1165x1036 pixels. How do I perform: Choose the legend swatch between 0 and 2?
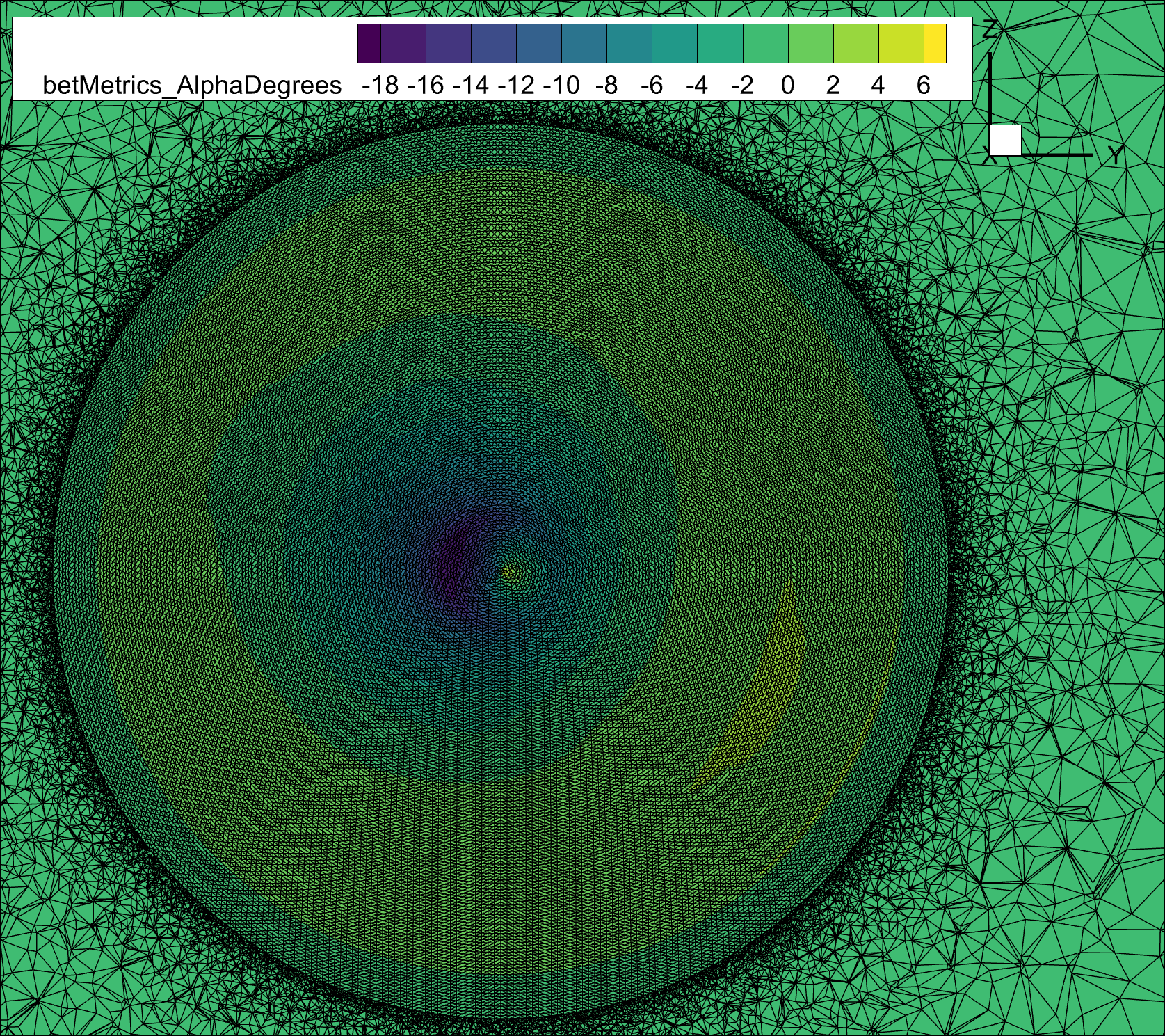pyautogui.click(x=810, y=44)
